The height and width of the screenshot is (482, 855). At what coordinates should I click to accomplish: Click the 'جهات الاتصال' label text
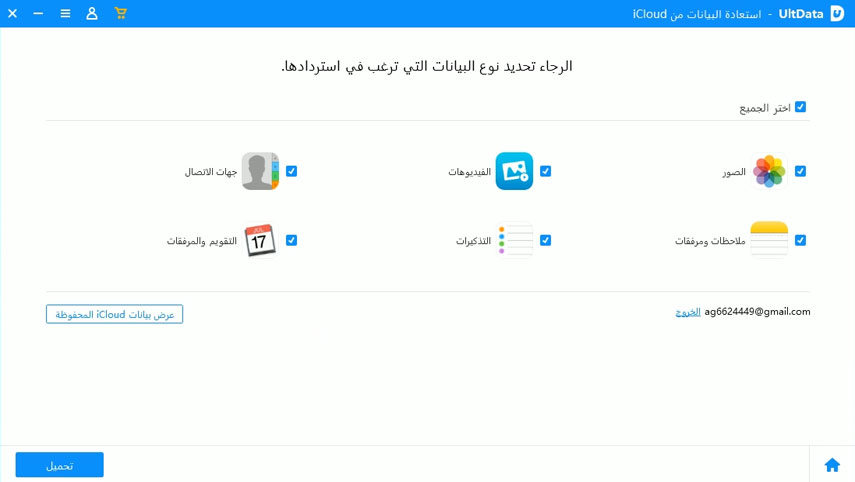tap(210, 172)
